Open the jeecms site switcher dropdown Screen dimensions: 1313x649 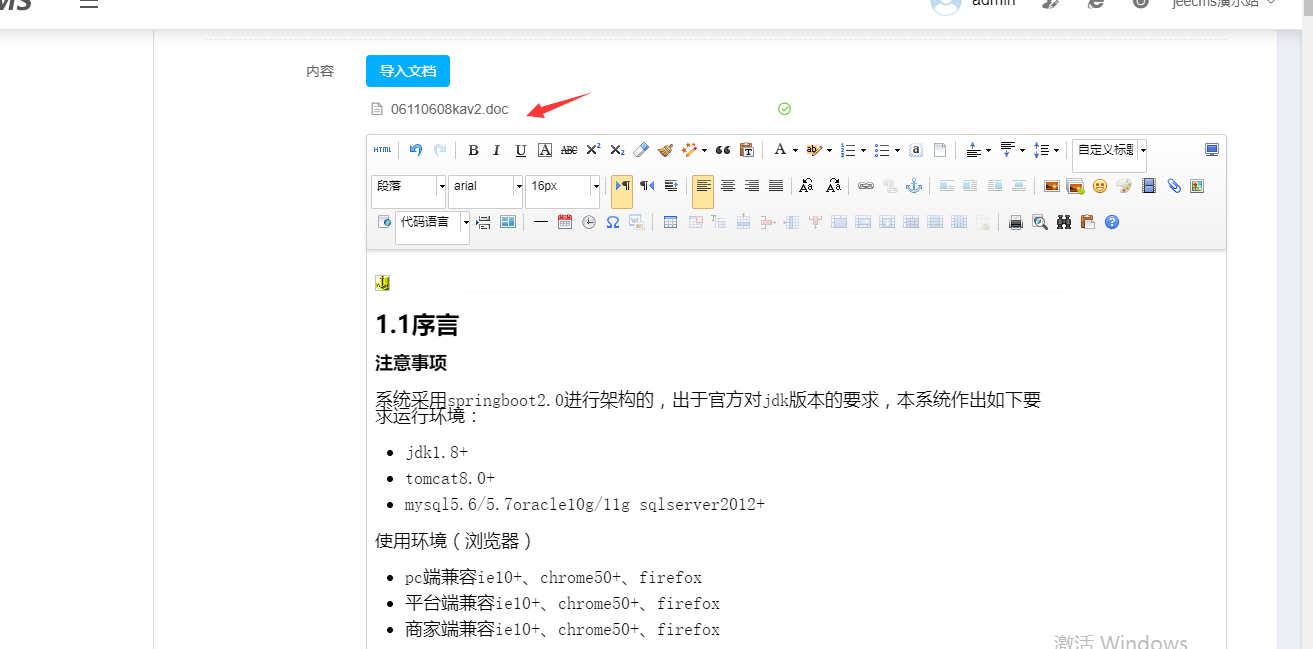1225,3
